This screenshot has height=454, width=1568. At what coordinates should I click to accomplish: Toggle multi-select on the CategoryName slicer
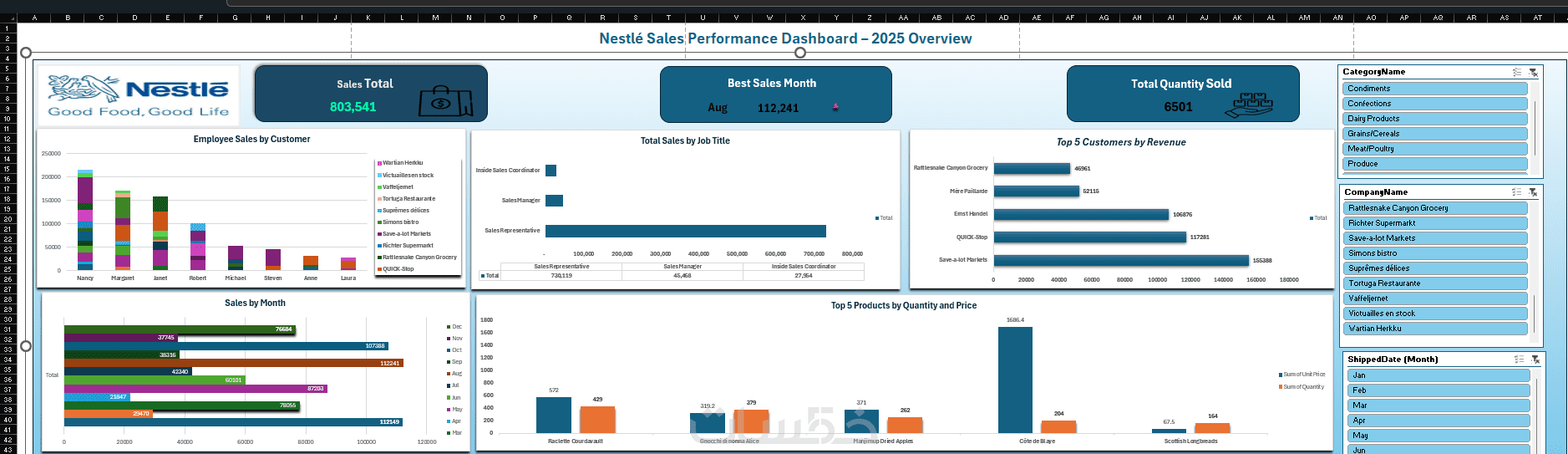point(1517,73)
